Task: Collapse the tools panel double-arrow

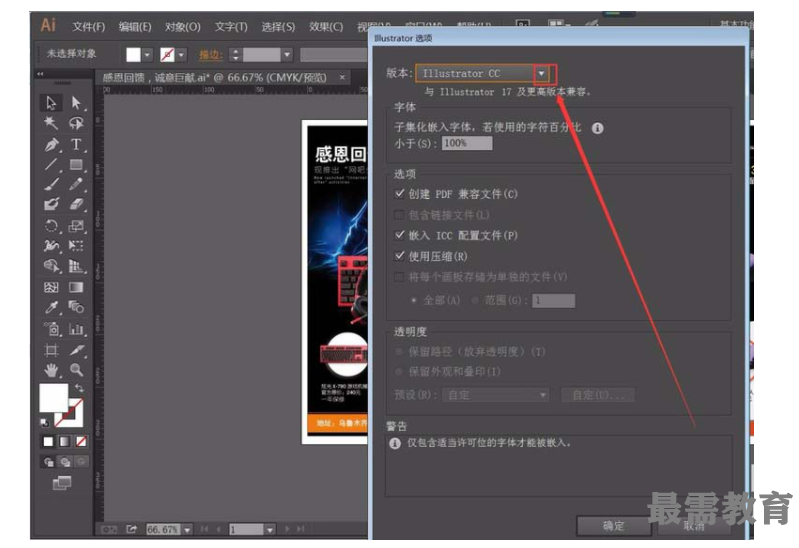Action: click(40, 74)
